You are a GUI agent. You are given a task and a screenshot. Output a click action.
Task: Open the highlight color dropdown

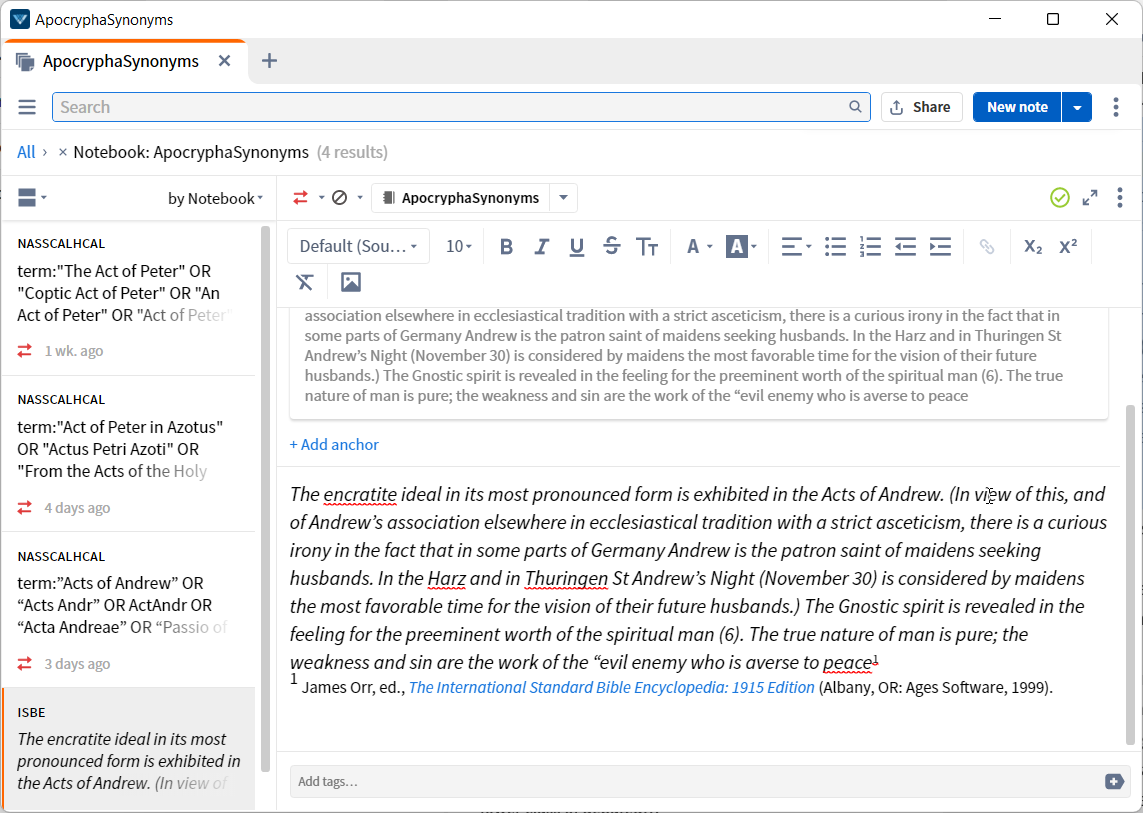pos(742,246)
